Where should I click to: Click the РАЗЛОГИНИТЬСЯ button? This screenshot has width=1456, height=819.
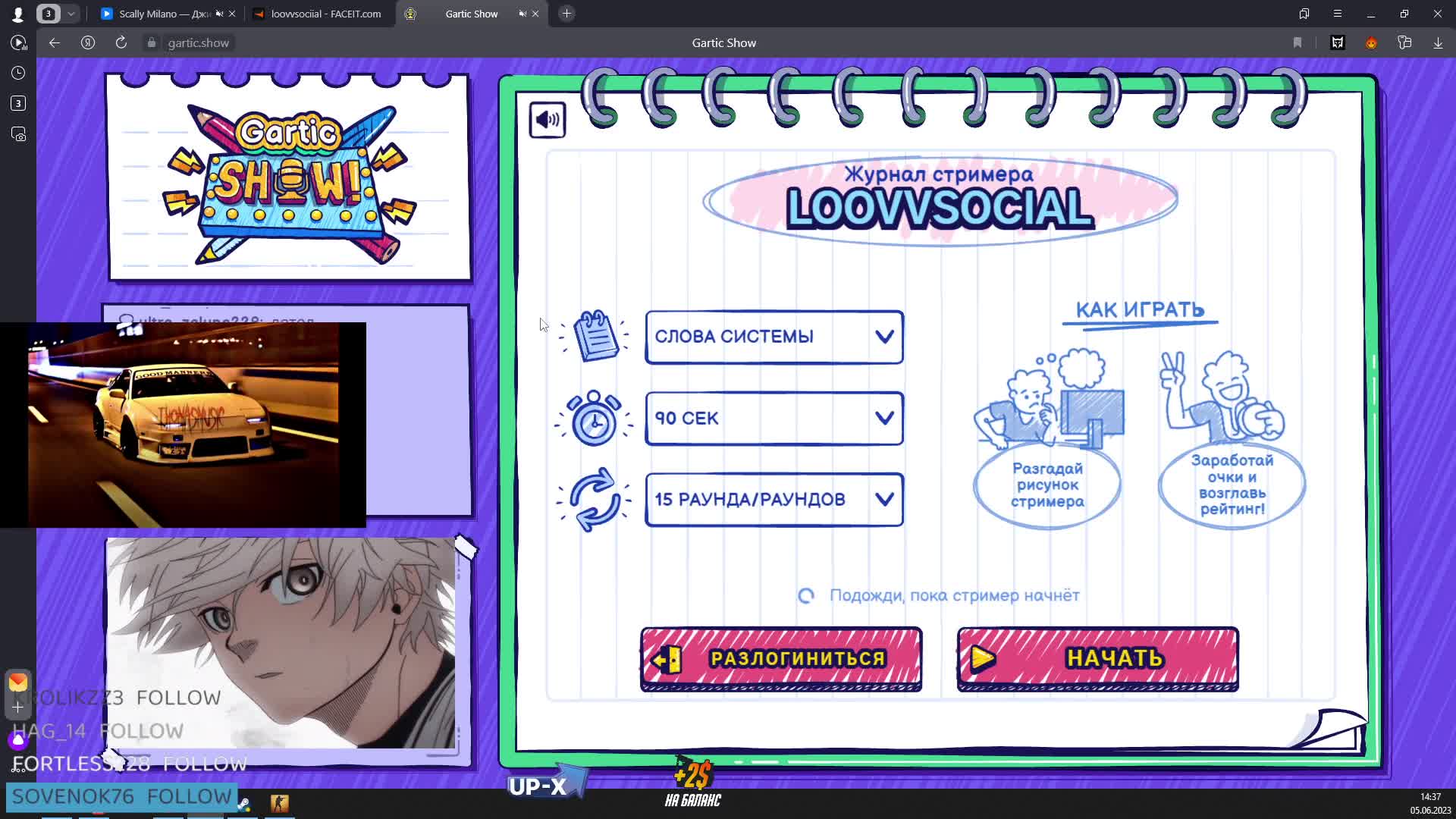click(x=781, y=659)
